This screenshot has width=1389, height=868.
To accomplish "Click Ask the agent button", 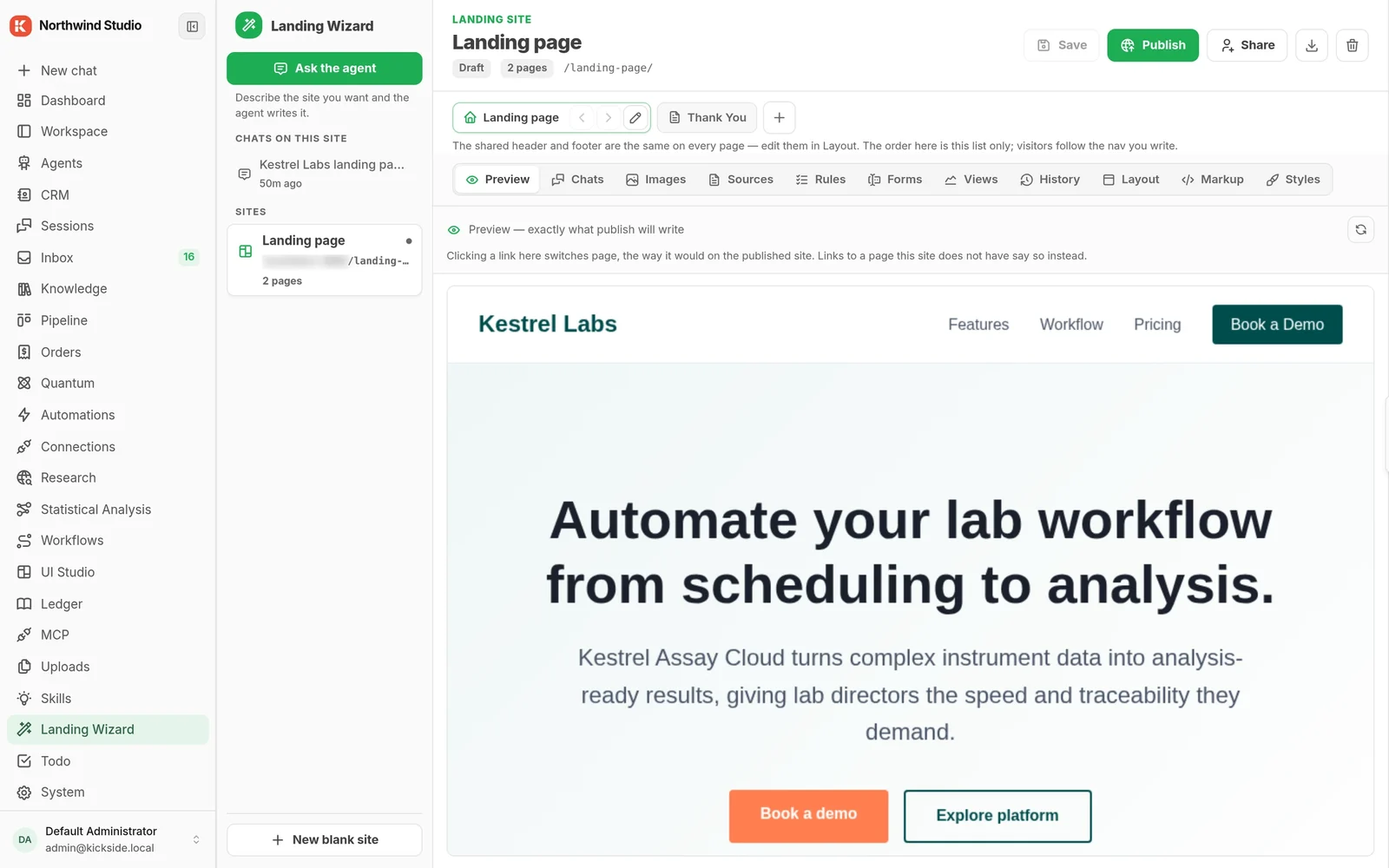I will [x=325, y=69].
